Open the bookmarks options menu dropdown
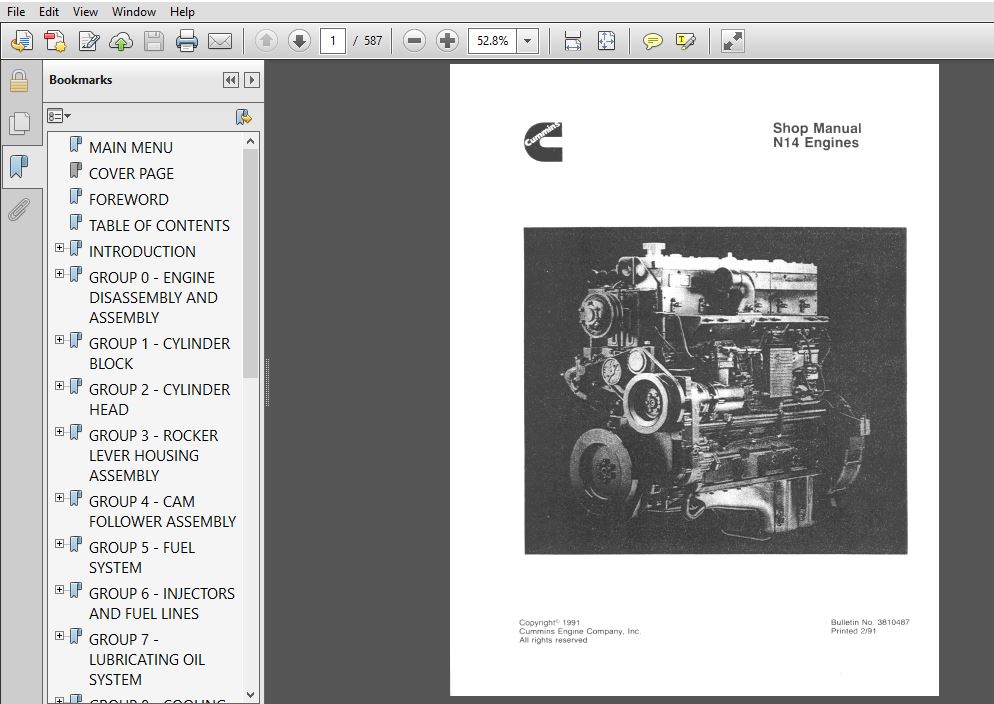Screen dimensions: 994x704 [59, 116]
